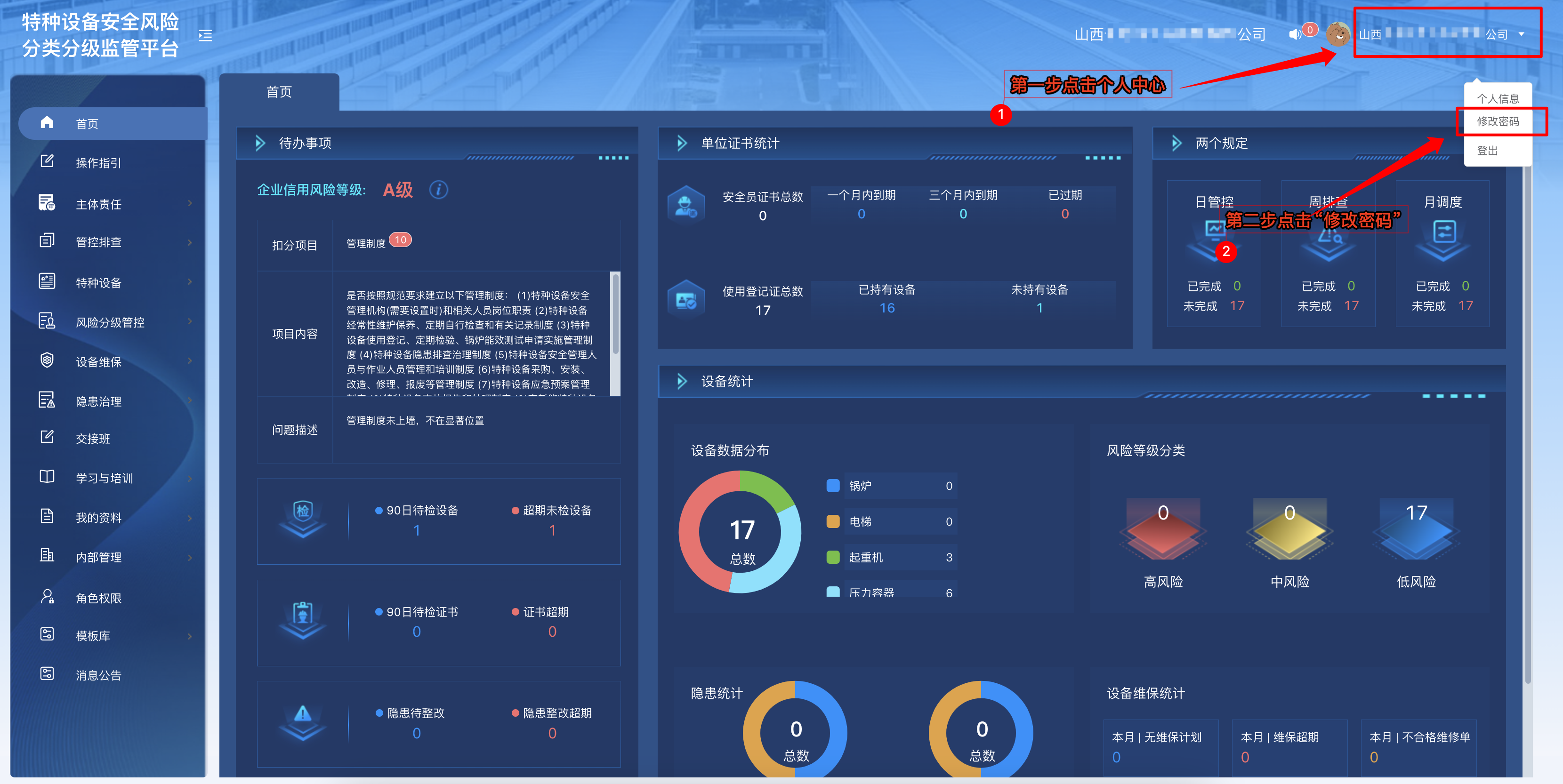Screen dimensions: 1563x784
Task: Click the credit risk info icon
Action: click(x=438, y=190)
